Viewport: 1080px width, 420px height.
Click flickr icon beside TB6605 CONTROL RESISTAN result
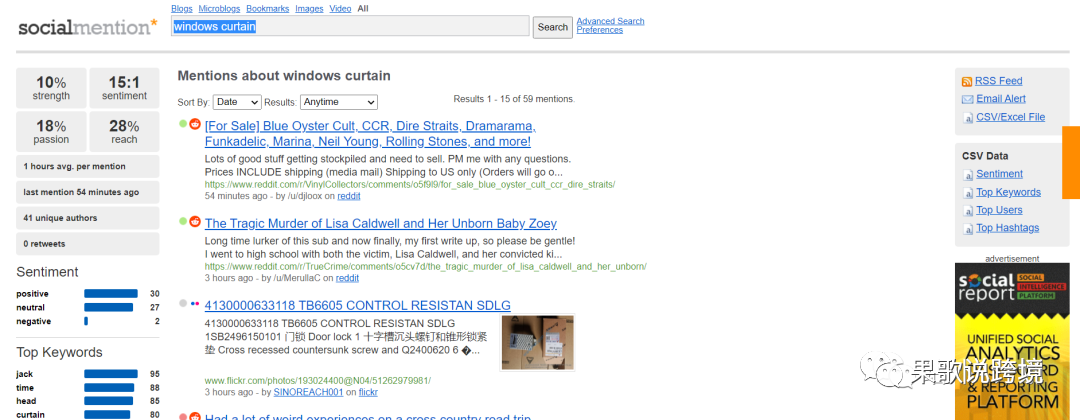point(195,303)
